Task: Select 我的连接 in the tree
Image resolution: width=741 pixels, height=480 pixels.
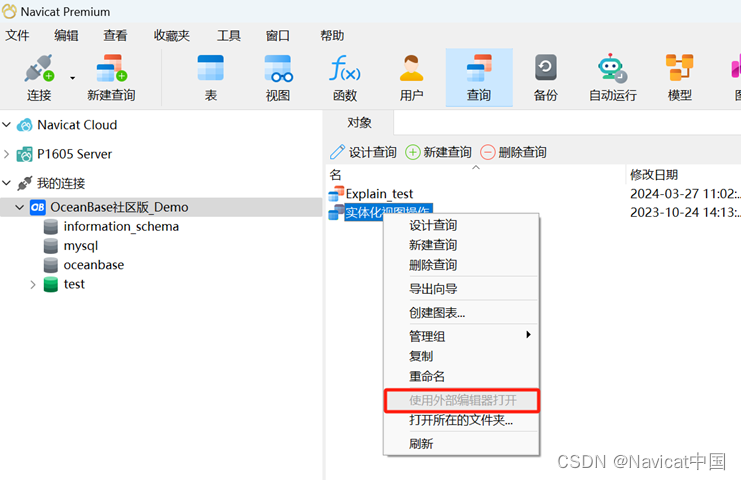Action: (61, 183)
